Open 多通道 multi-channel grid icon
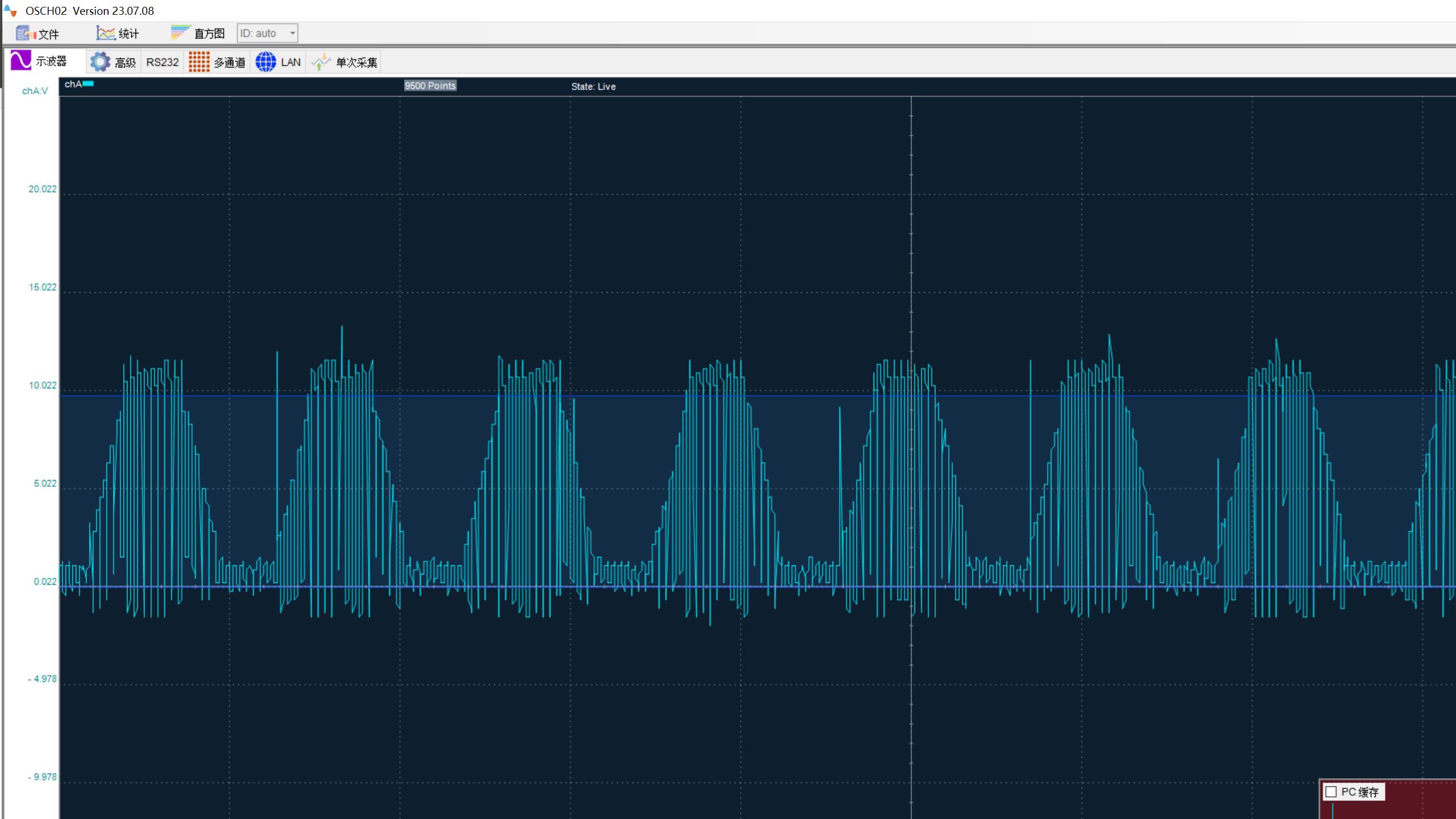The width and height of the screenshot is (1456, 819). pyautogui.click(x=199, y=62)
